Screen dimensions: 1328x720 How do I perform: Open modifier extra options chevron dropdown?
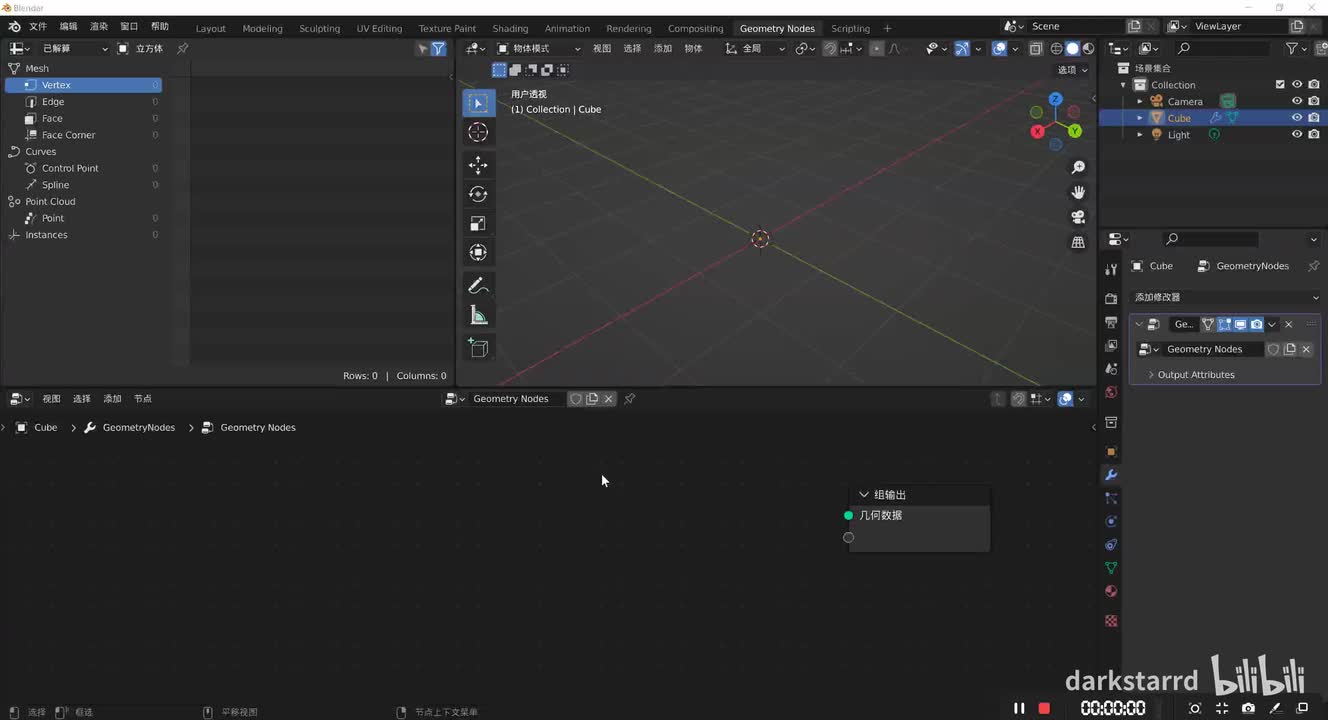pyautogui.click(x=1272, y=324)
